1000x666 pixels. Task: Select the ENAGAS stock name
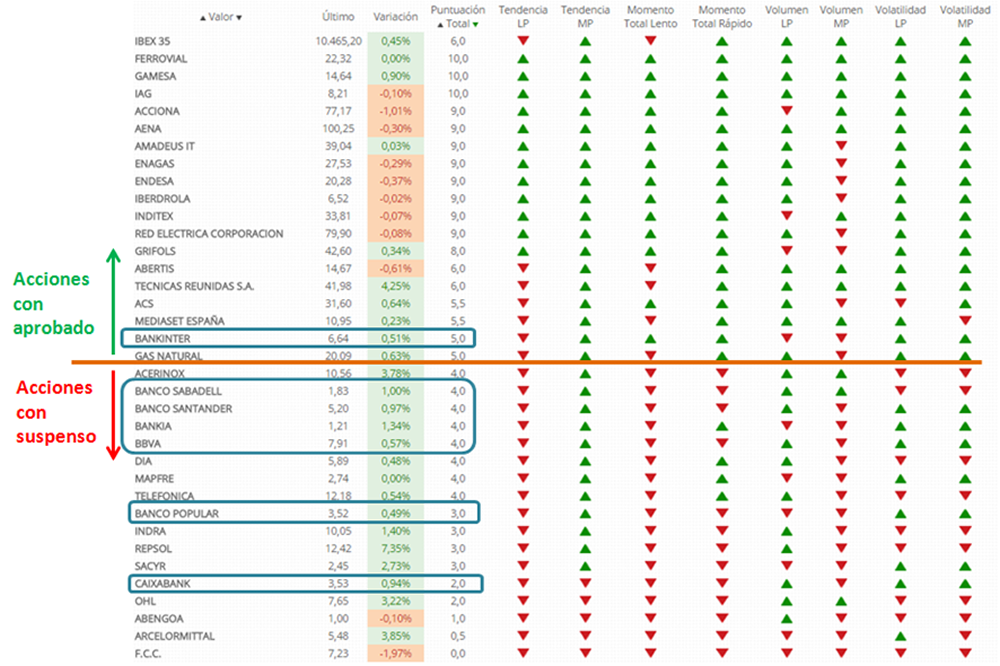click(154, 163)
